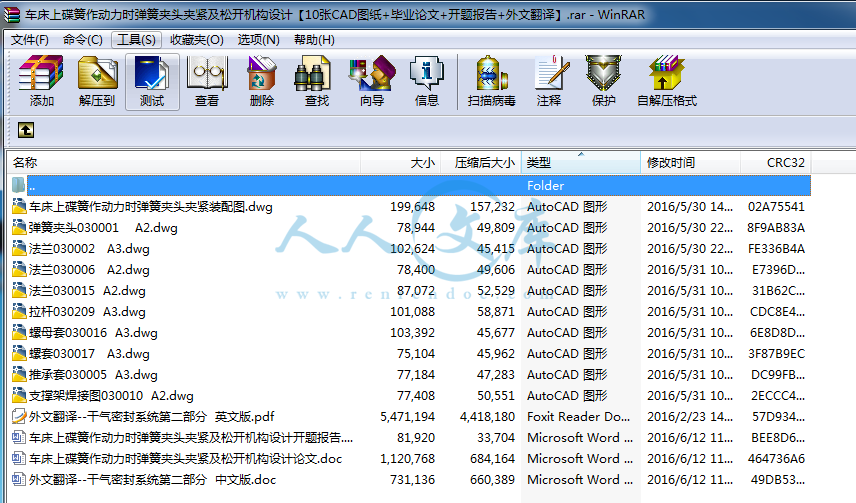Run 扫描病毒 (Virus scan) tool

point(491,81)
